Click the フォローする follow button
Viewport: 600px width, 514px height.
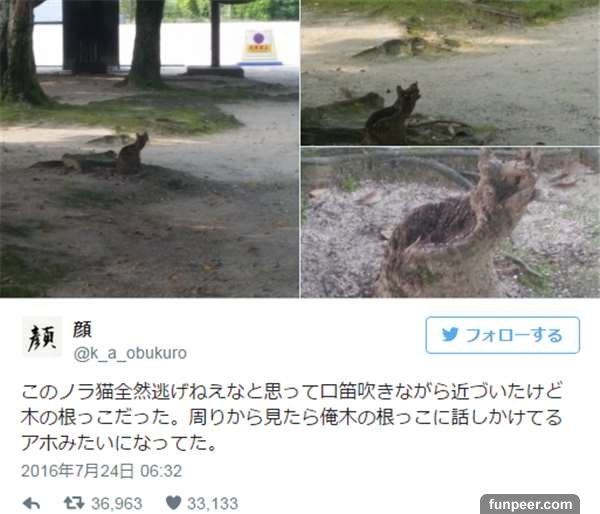pos(502,335)
